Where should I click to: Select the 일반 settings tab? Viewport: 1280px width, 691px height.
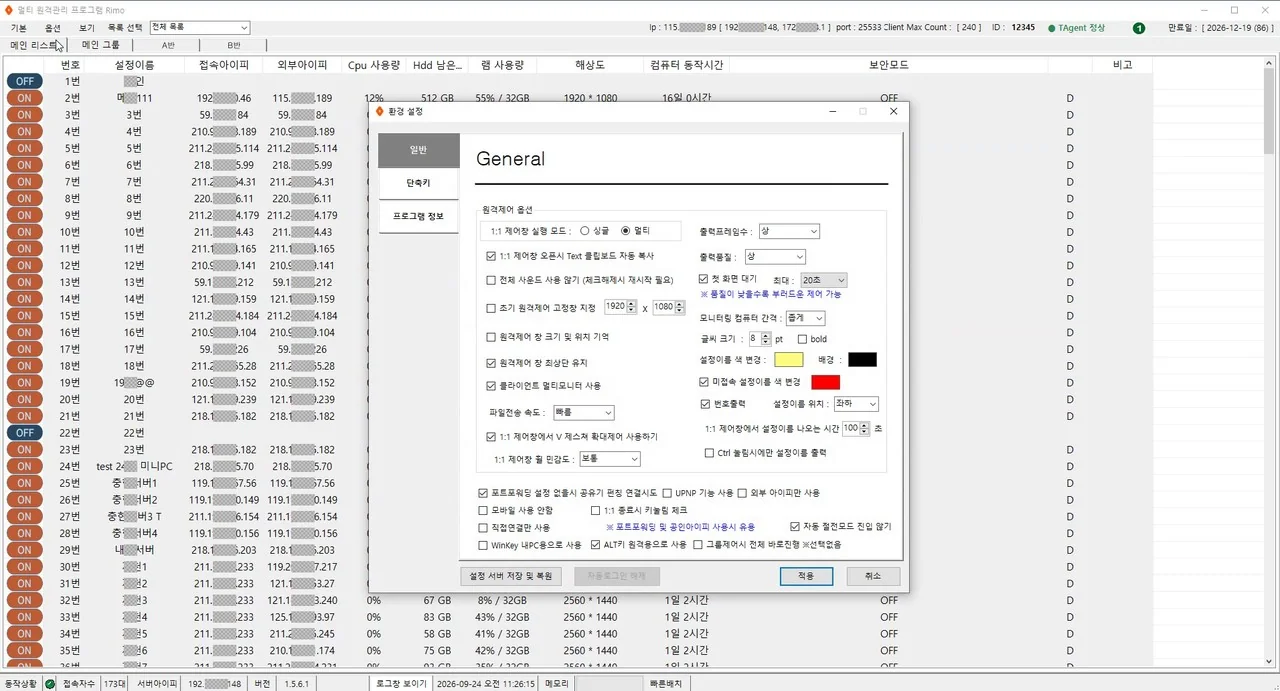419,150
